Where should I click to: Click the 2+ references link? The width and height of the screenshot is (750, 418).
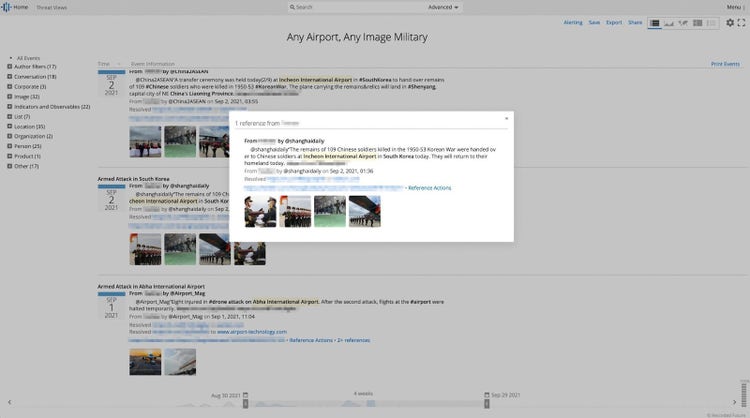(353, 340)
